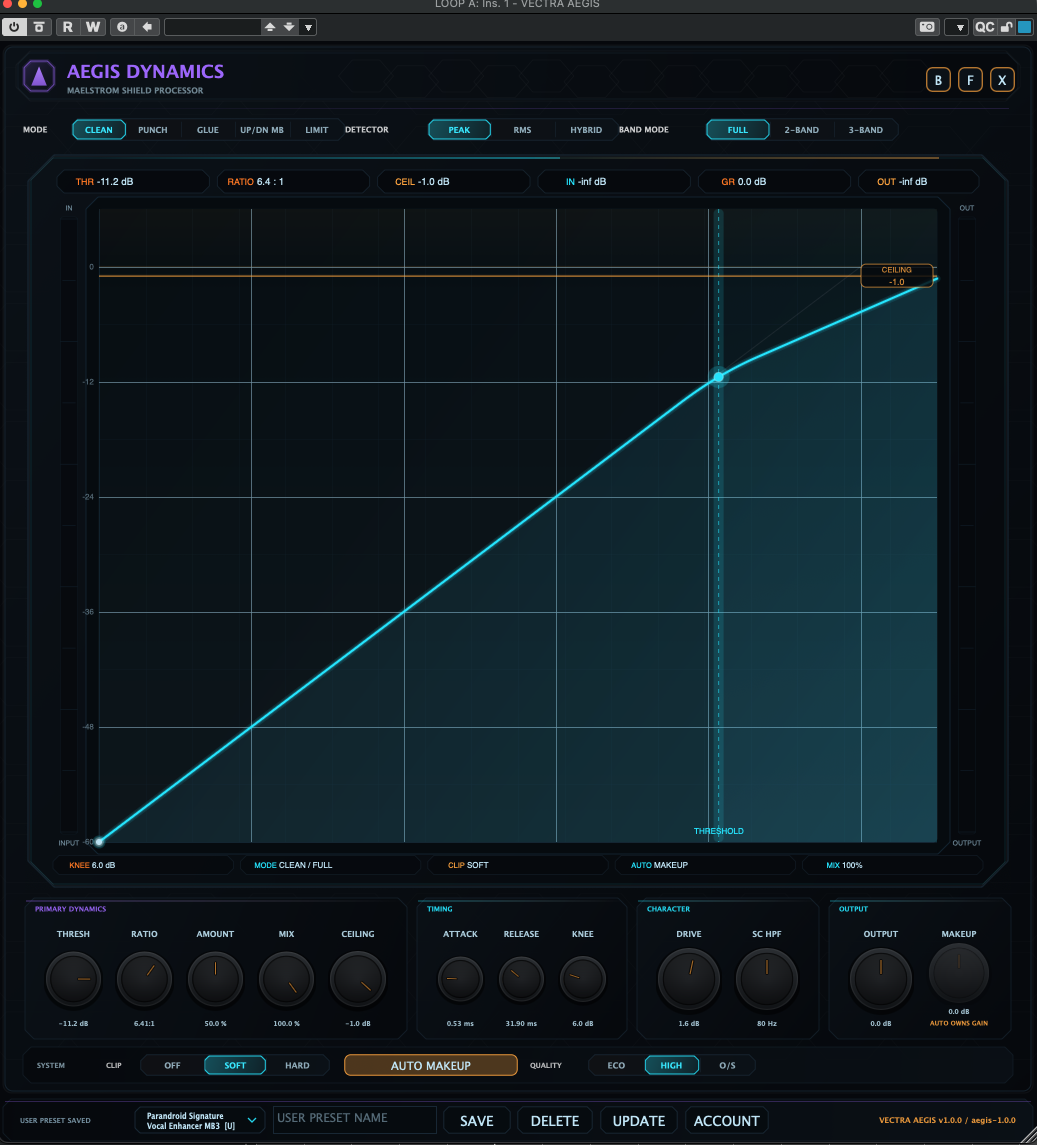Select ECO quality
The width and height of the screenshot is (1037, 1145).
pos(616,1065)
